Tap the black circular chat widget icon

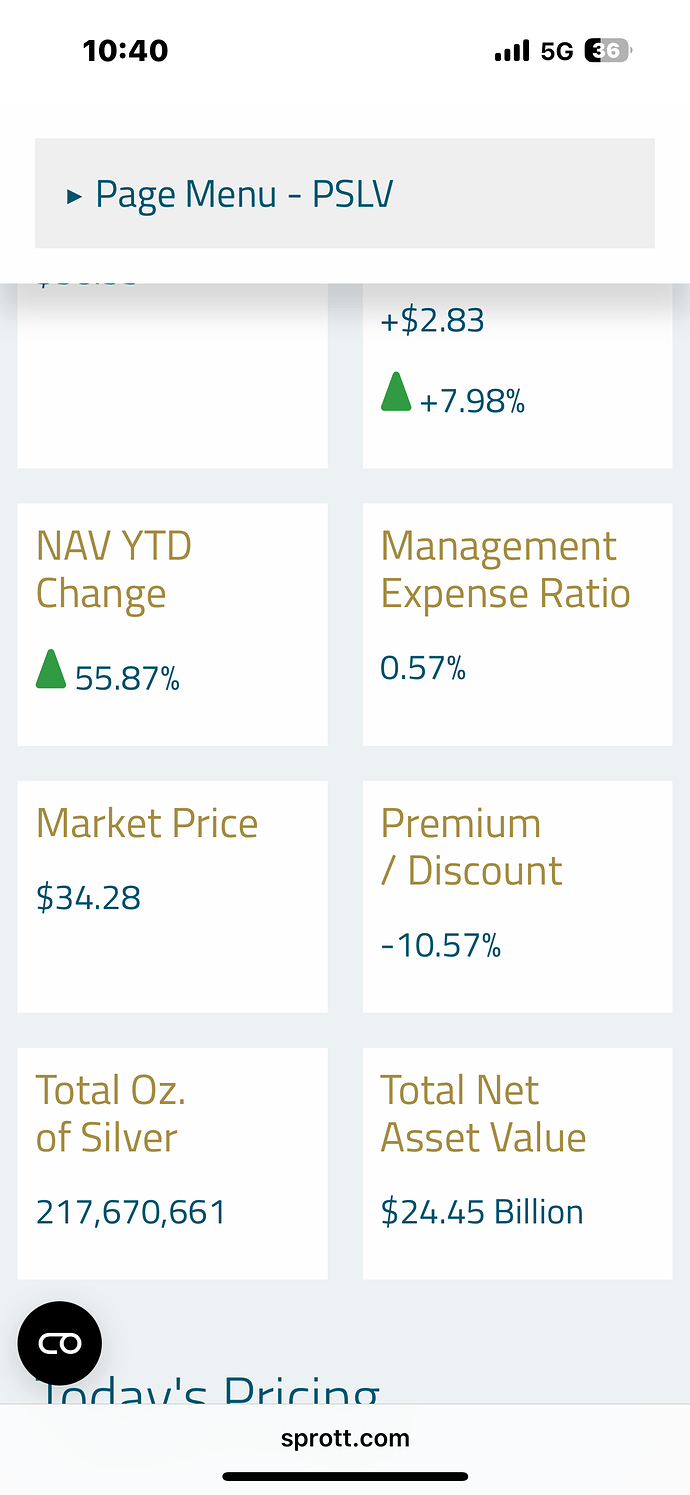pos(60,1343)
